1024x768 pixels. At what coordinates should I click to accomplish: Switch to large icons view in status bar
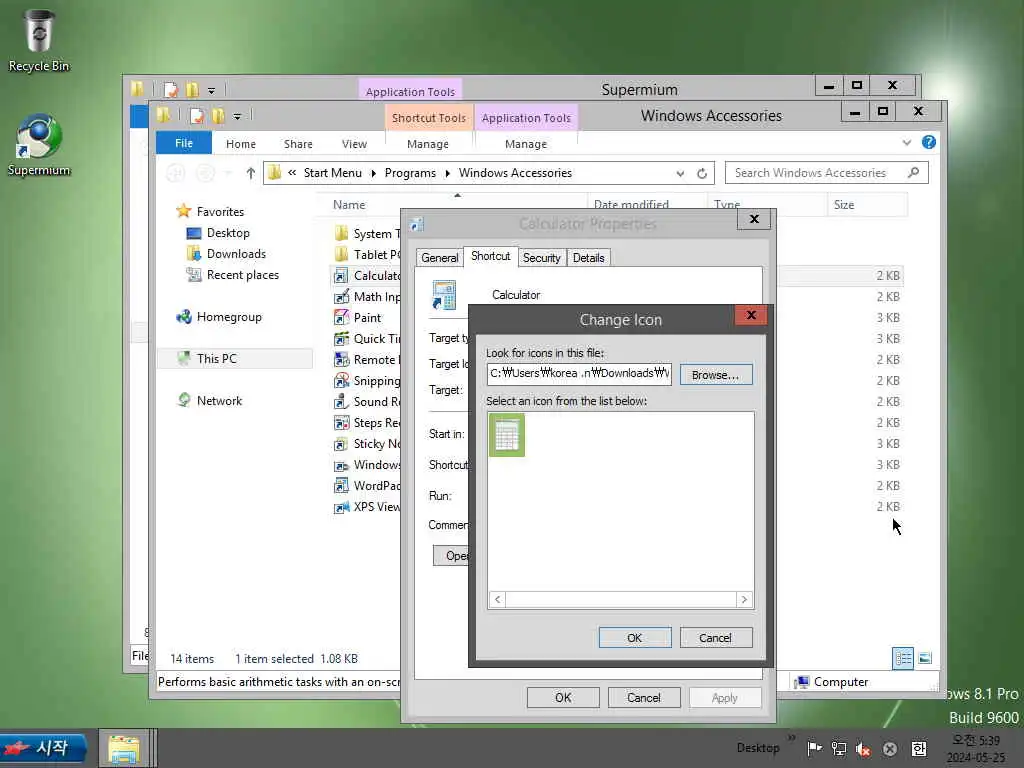pos(925,658)
